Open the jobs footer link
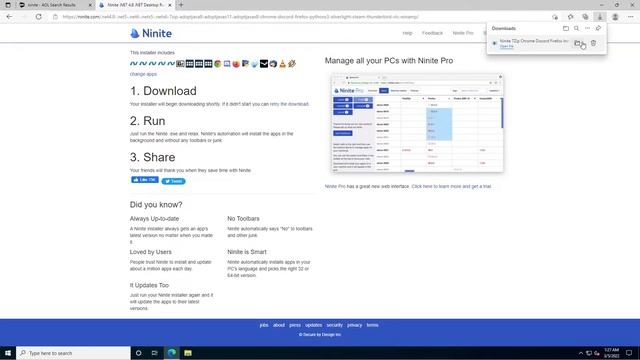640x360 pixels. pyautogui.click(x=264, y=325)
